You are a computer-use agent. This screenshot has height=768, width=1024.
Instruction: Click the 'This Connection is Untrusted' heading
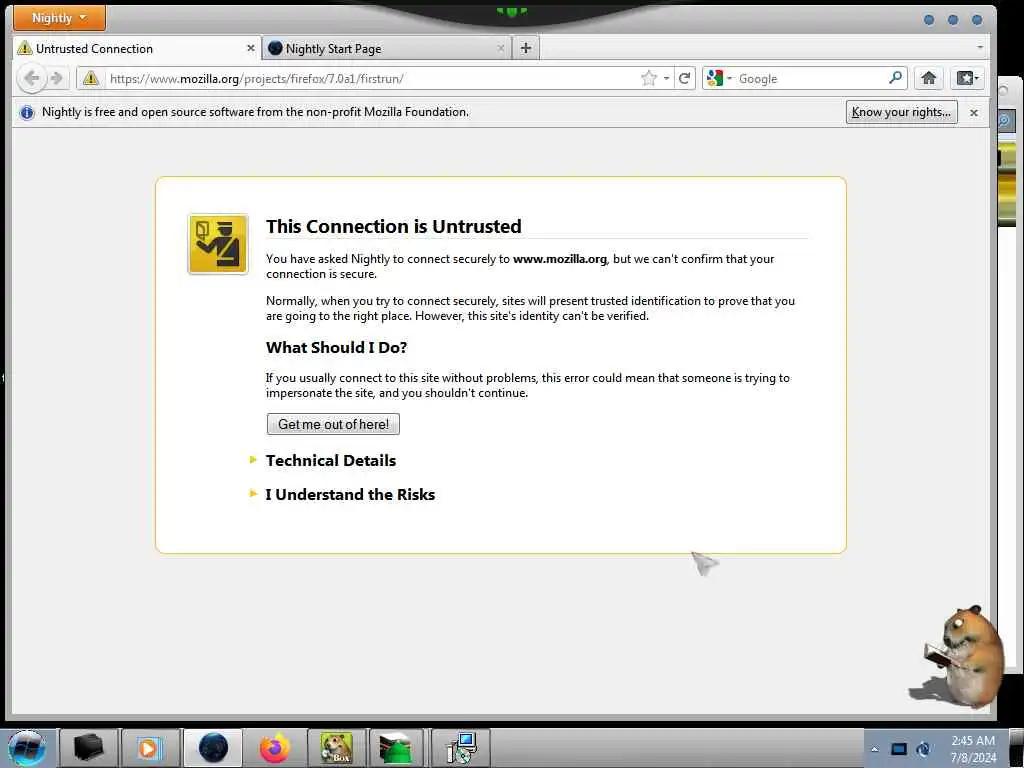tap(393, 226)
